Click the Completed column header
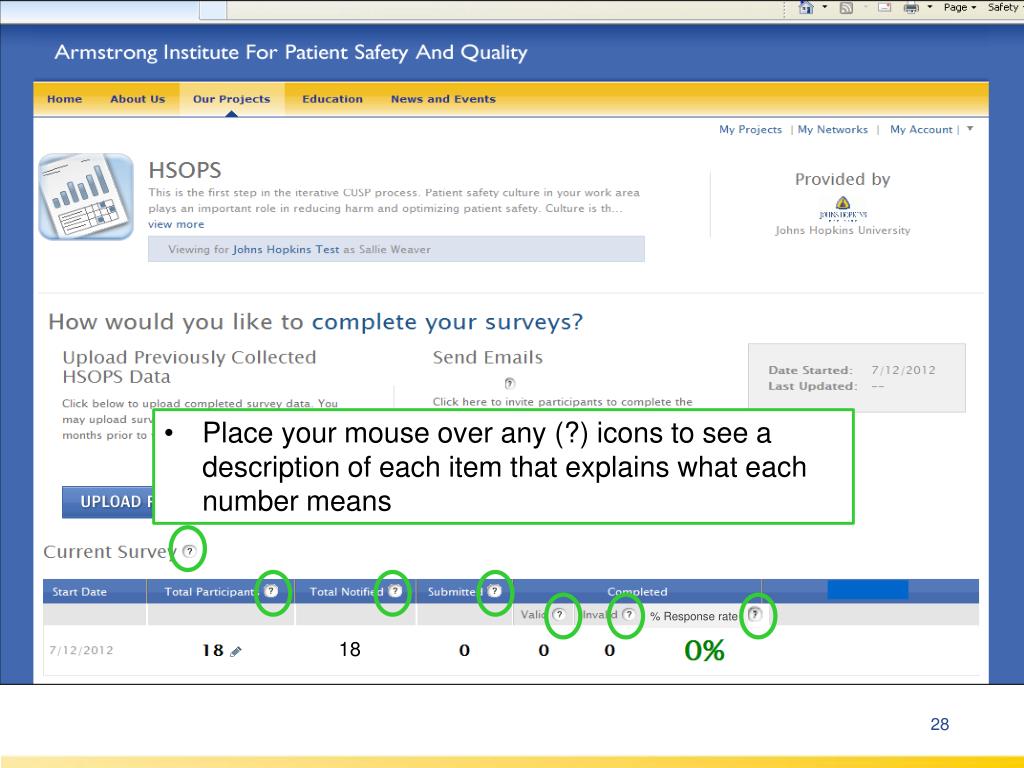Screen dimensions: 1024x768 [637, 592]
